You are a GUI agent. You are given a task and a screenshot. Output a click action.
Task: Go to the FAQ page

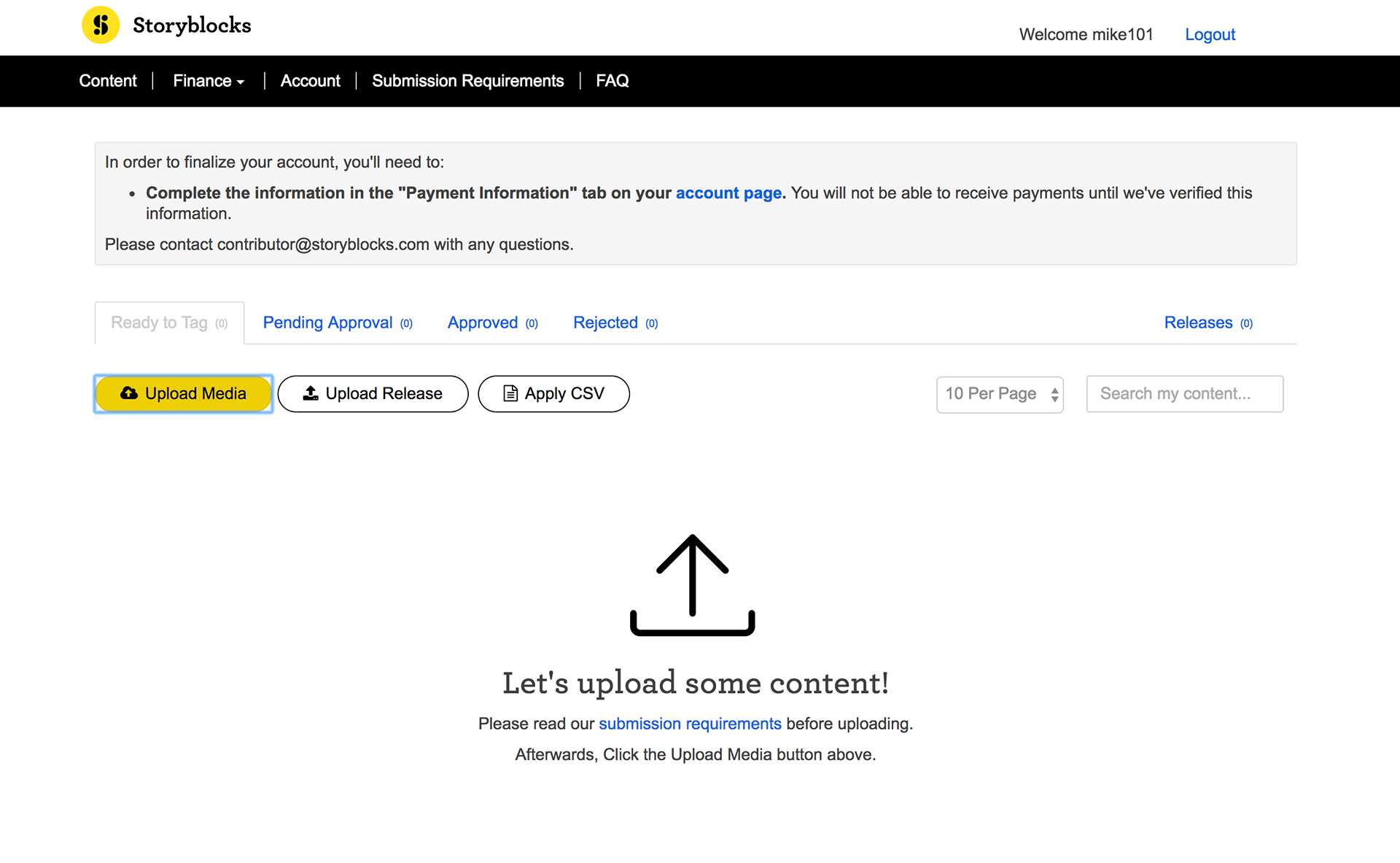point(612,81)
